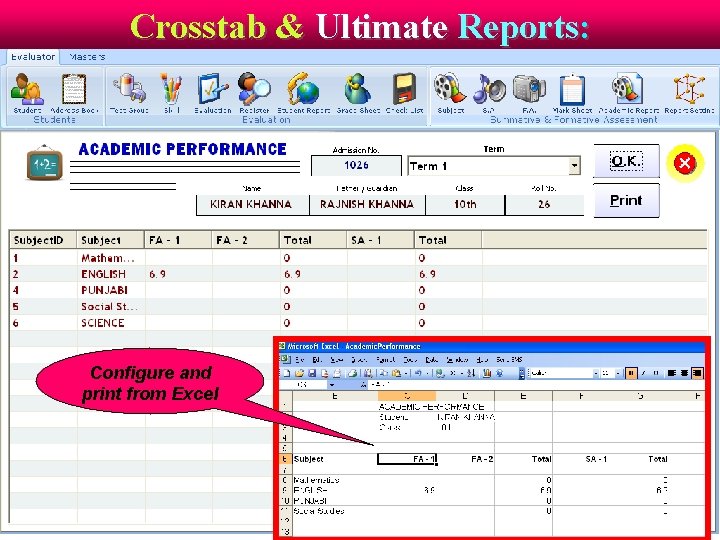Toggle Italic formatting in Excel

(644, 373)
